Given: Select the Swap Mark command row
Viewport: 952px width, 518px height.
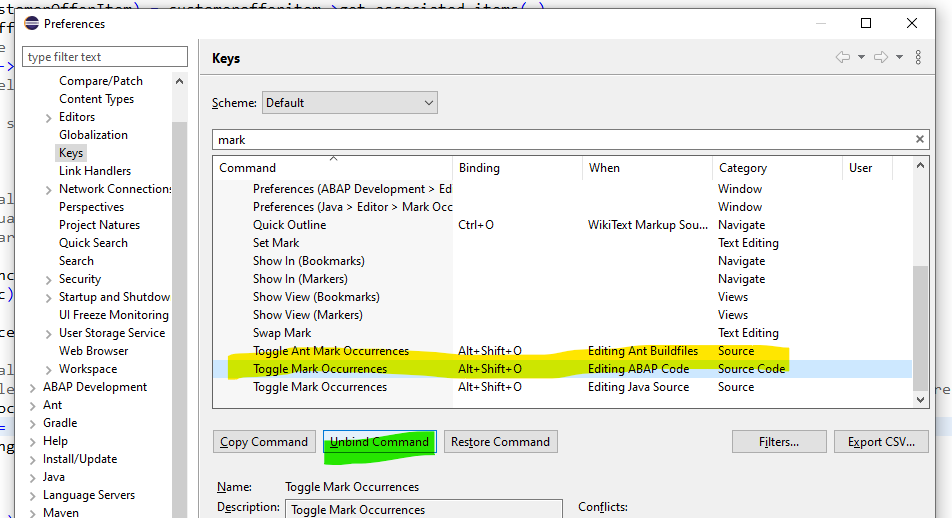Looking at the screenshot, I should (562, 333).
